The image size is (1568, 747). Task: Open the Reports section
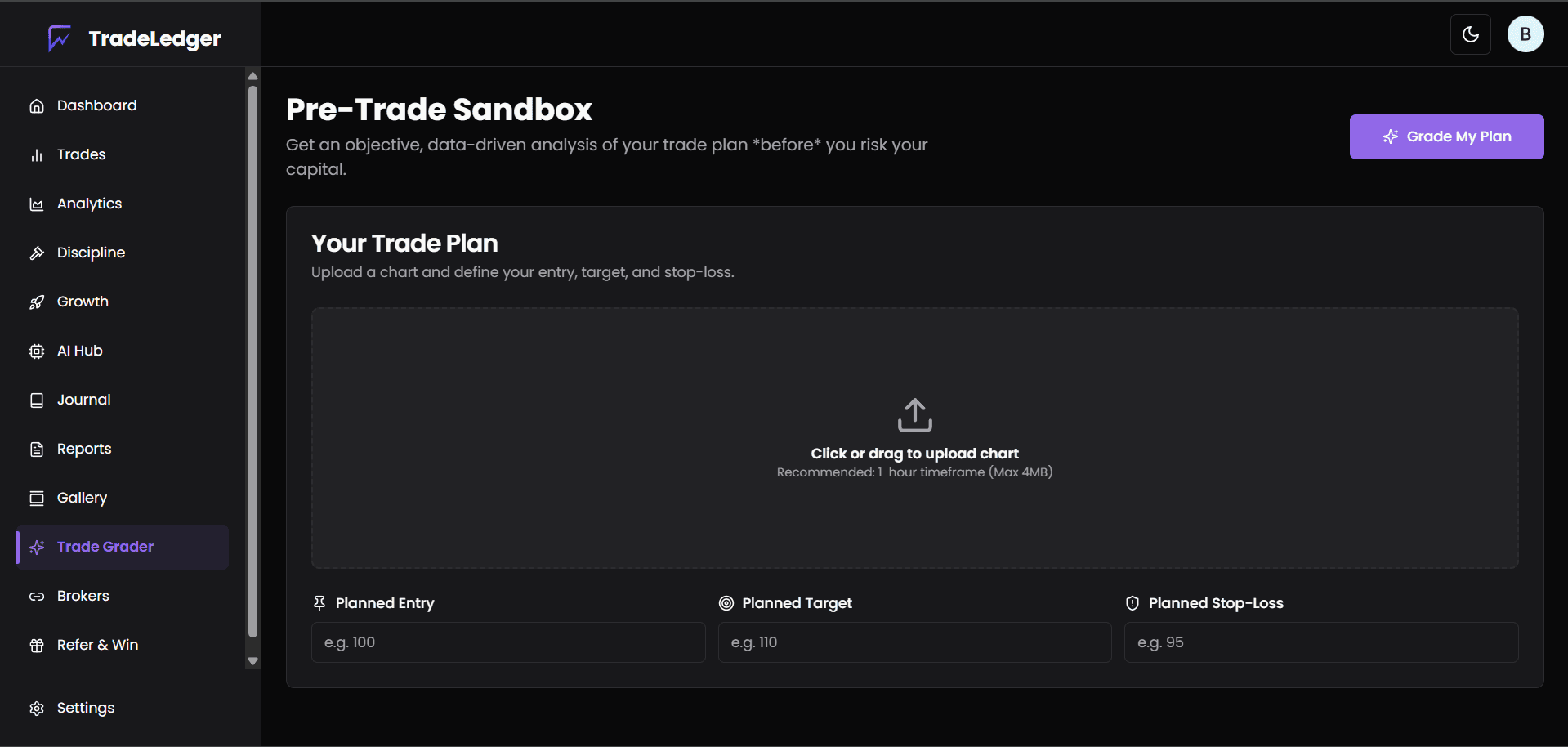pyautogui.click(x=83, y=449)
